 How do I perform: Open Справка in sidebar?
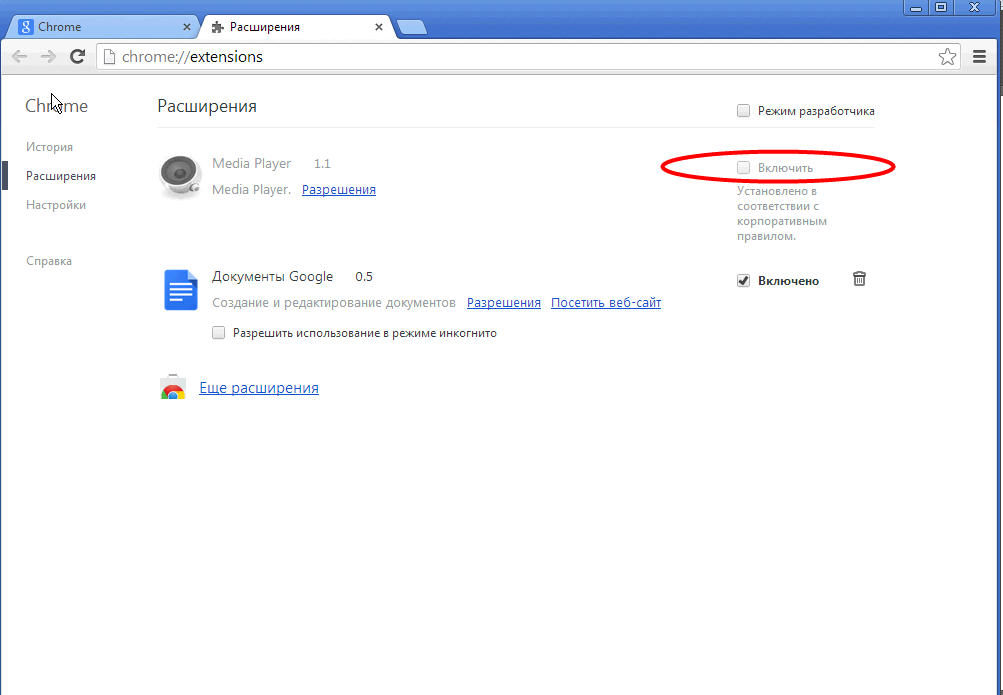[49, 261]
